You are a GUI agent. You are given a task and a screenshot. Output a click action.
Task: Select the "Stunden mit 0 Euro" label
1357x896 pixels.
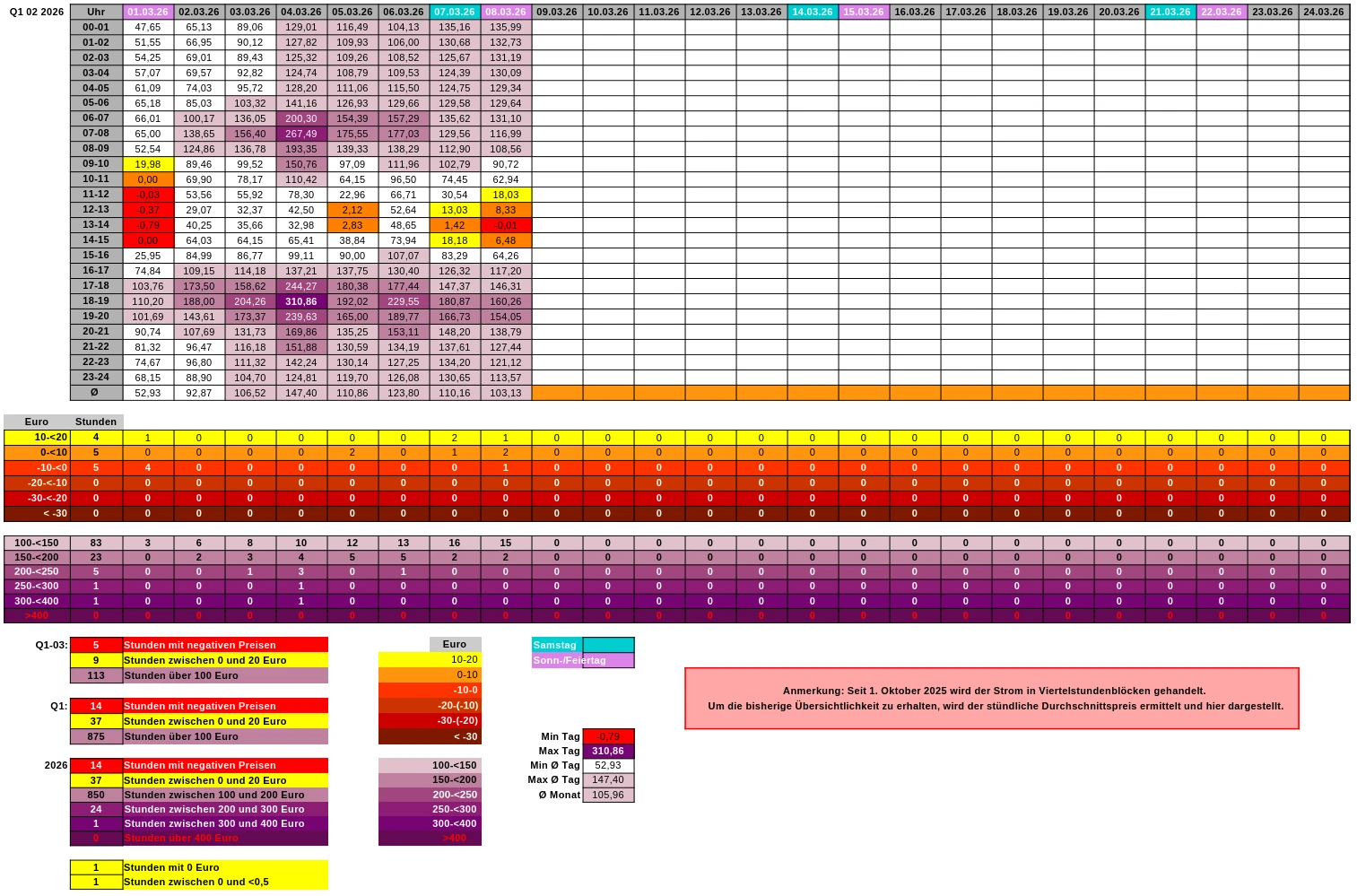point(224,867)
